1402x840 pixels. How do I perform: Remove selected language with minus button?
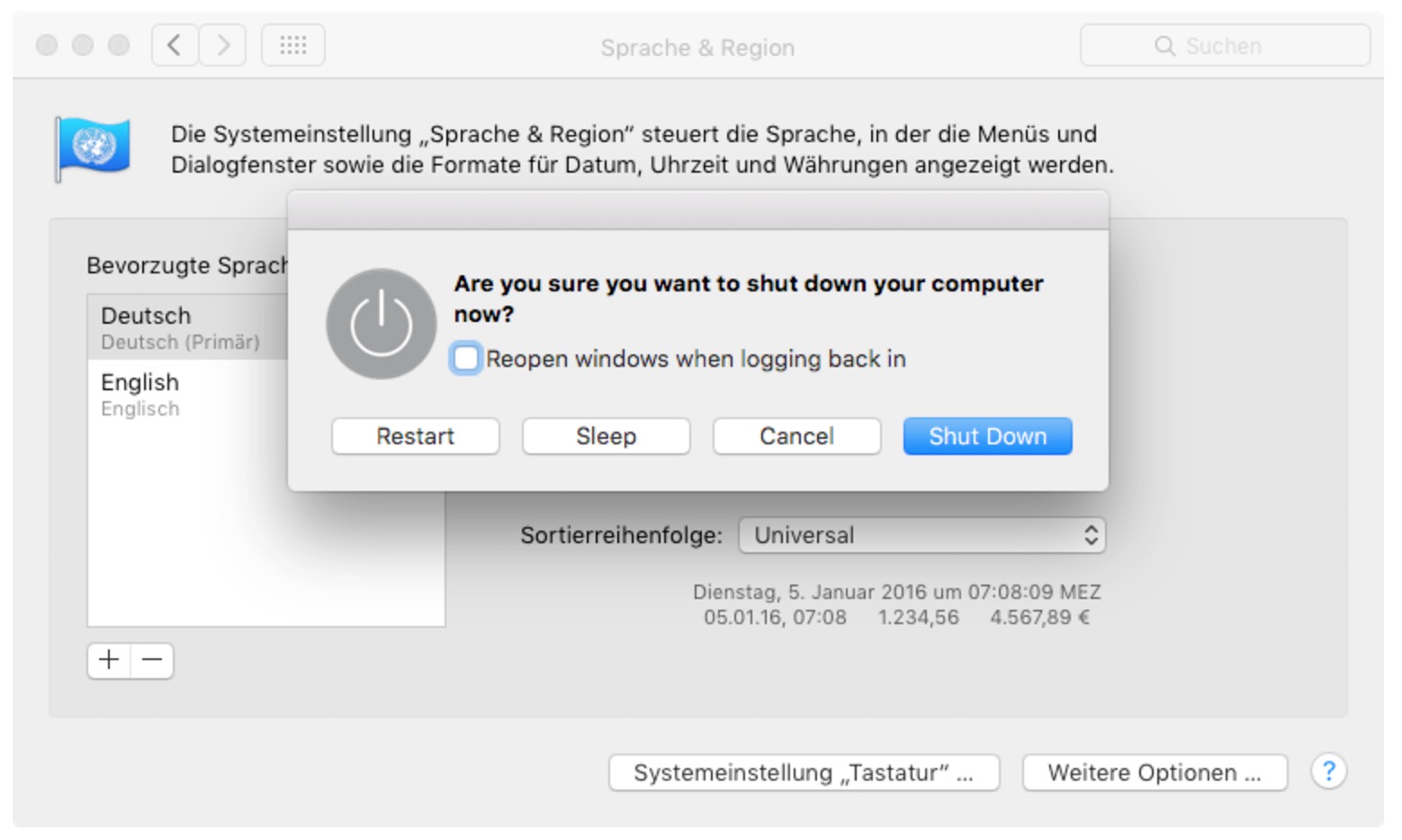152,660
